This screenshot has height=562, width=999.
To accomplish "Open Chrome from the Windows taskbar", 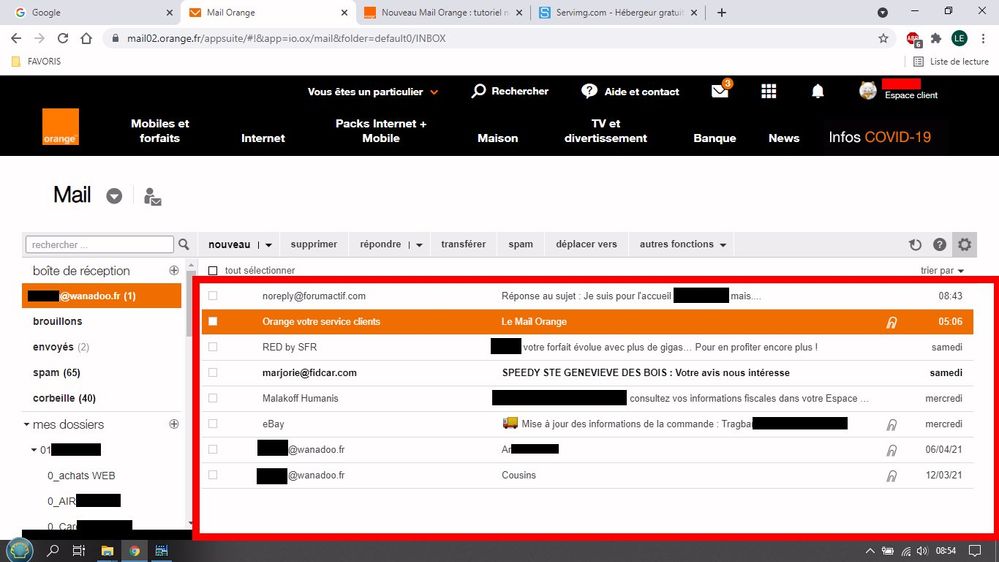I will pos(134,550).
